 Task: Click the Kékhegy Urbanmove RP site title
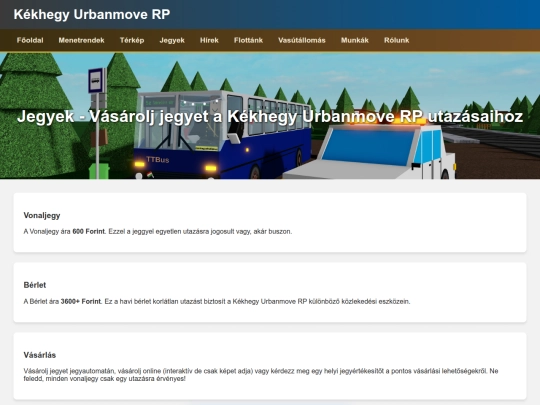tap(92, 14)
